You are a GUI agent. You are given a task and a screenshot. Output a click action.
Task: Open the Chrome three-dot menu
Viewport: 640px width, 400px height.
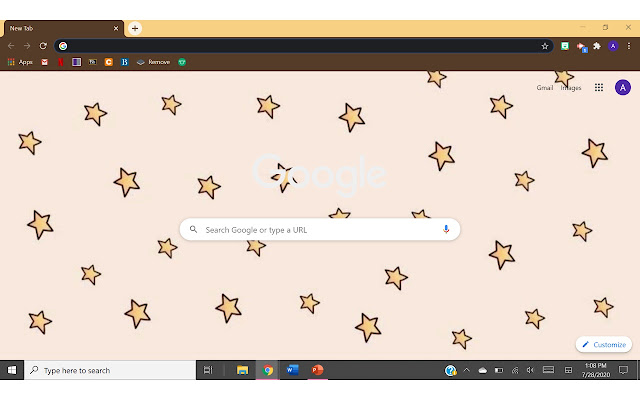pos(629,46)
